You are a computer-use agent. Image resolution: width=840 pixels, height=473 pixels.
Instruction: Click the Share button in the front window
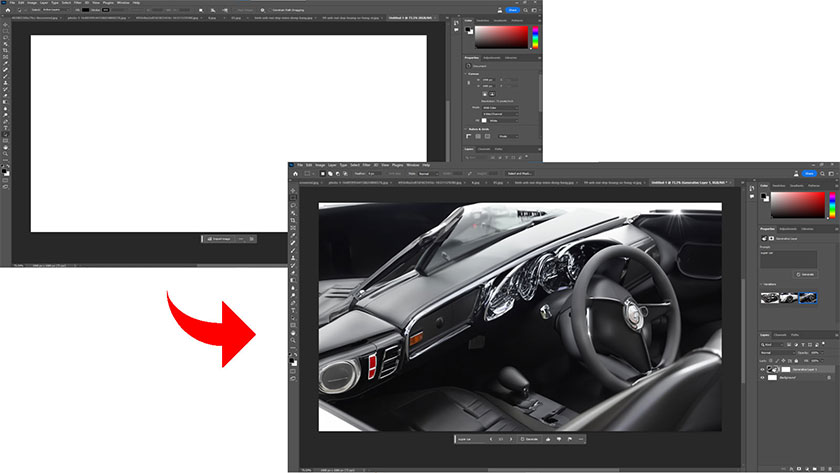pyautogui.click(x=809, y=174)
